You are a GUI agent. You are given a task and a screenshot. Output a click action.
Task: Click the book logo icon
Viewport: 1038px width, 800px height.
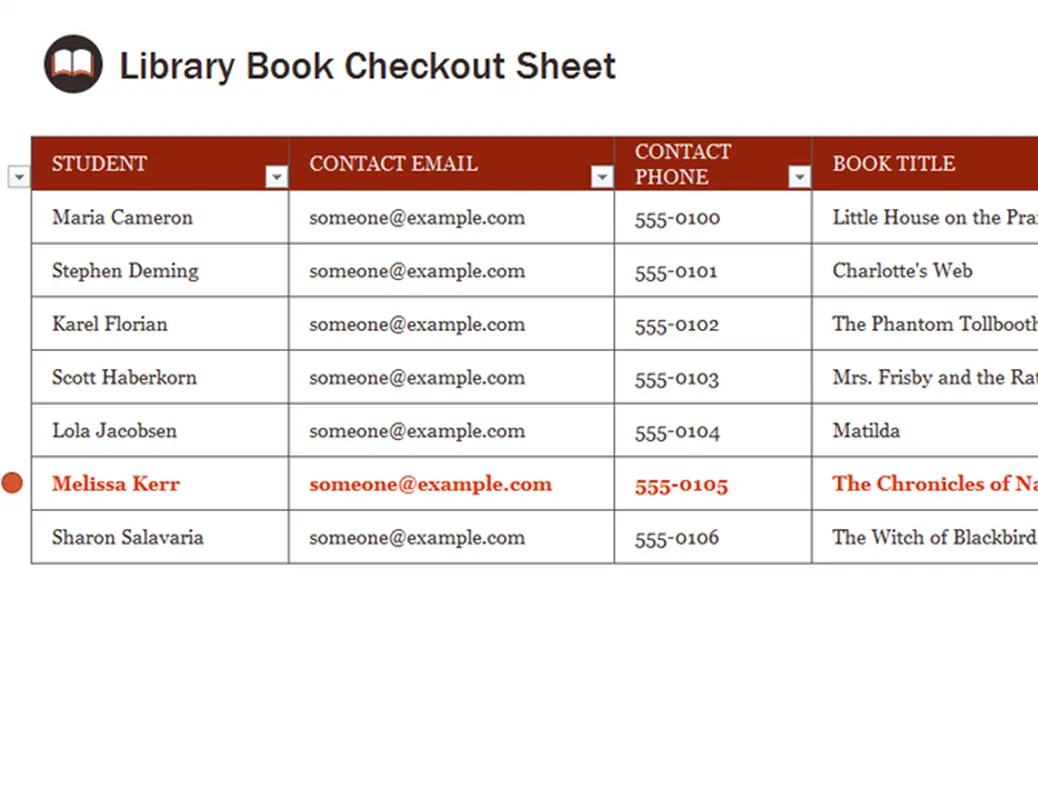pyautogui.click(x=72, y=64)
